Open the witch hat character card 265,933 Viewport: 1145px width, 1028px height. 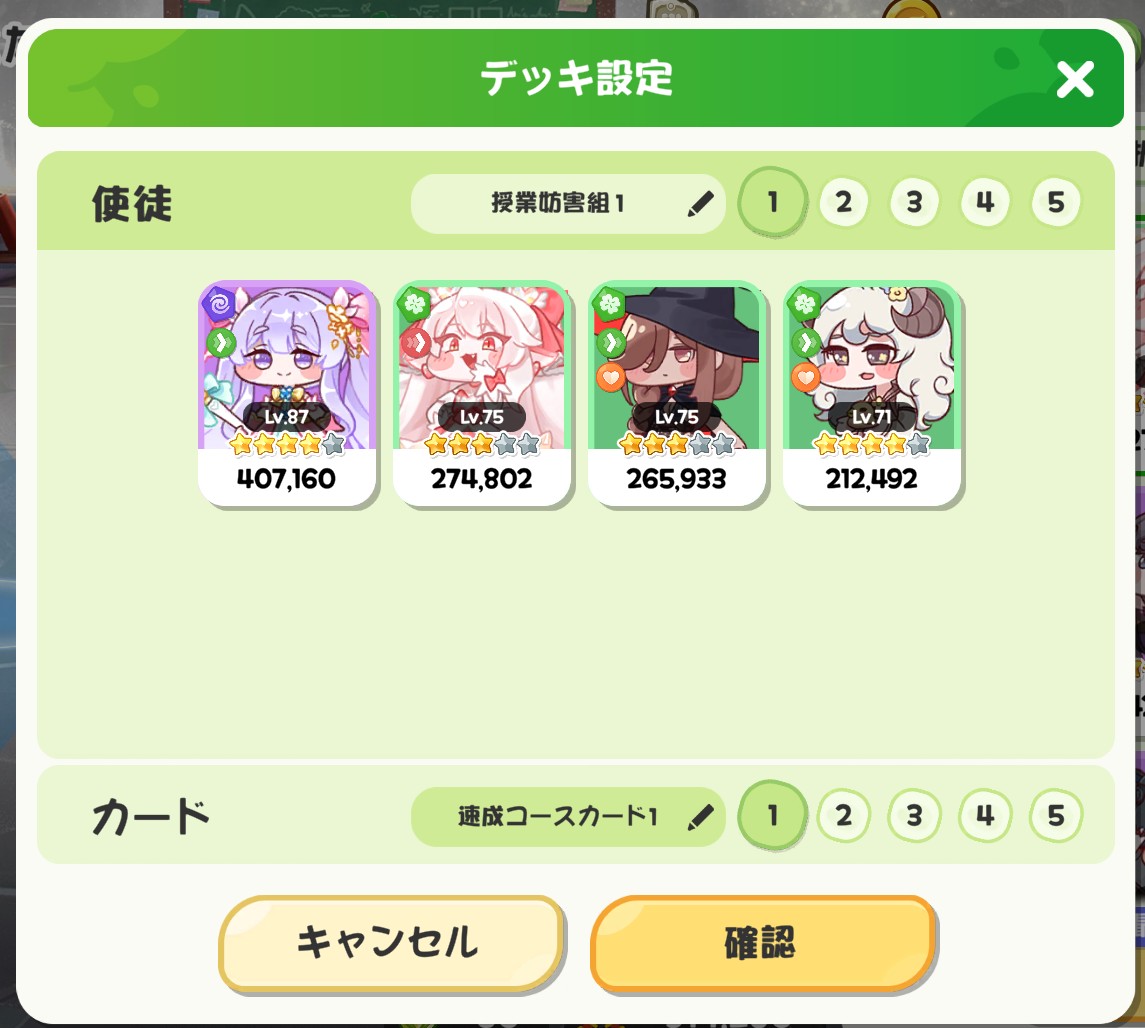[677, 394]
